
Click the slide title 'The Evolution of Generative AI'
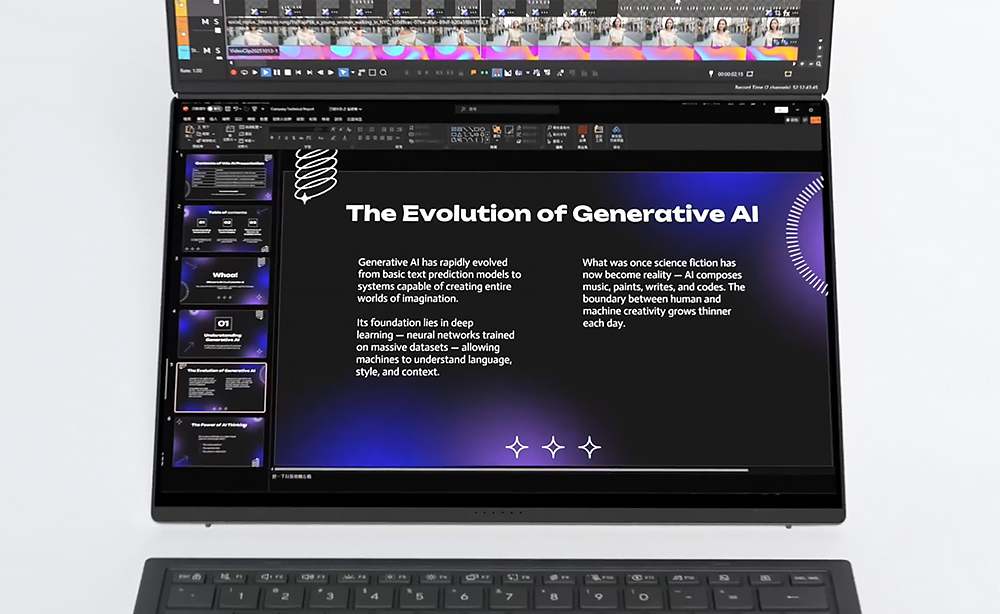pos(552,214)
